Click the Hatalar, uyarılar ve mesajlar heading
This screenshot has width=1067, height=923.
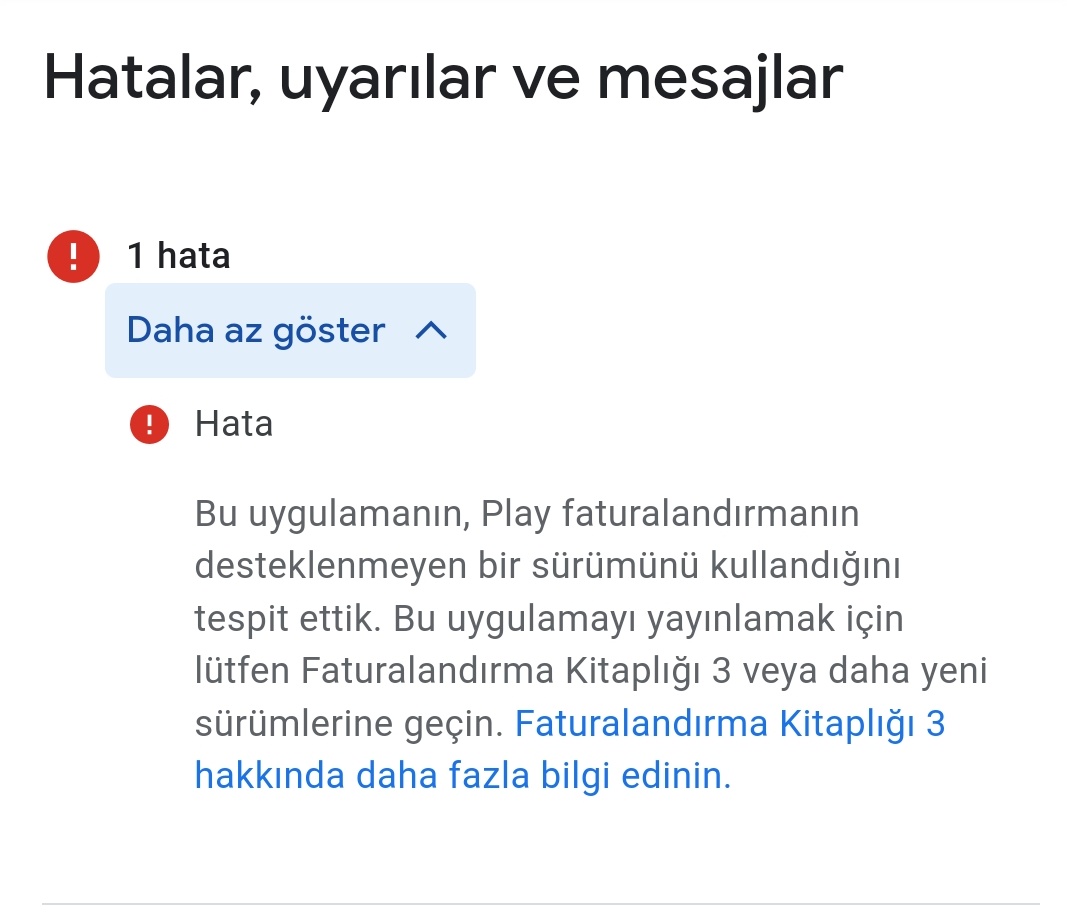click(444, 78)
